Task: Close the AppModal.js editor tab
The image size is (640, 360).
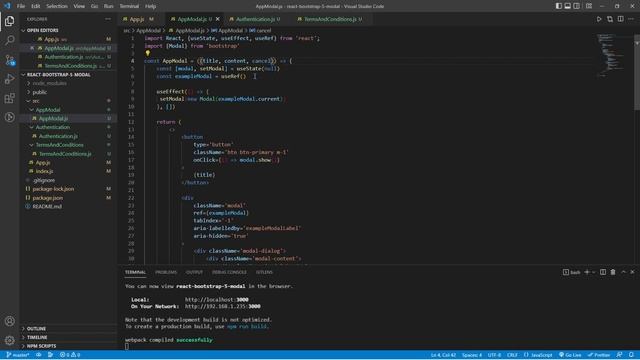Action: 218,19
